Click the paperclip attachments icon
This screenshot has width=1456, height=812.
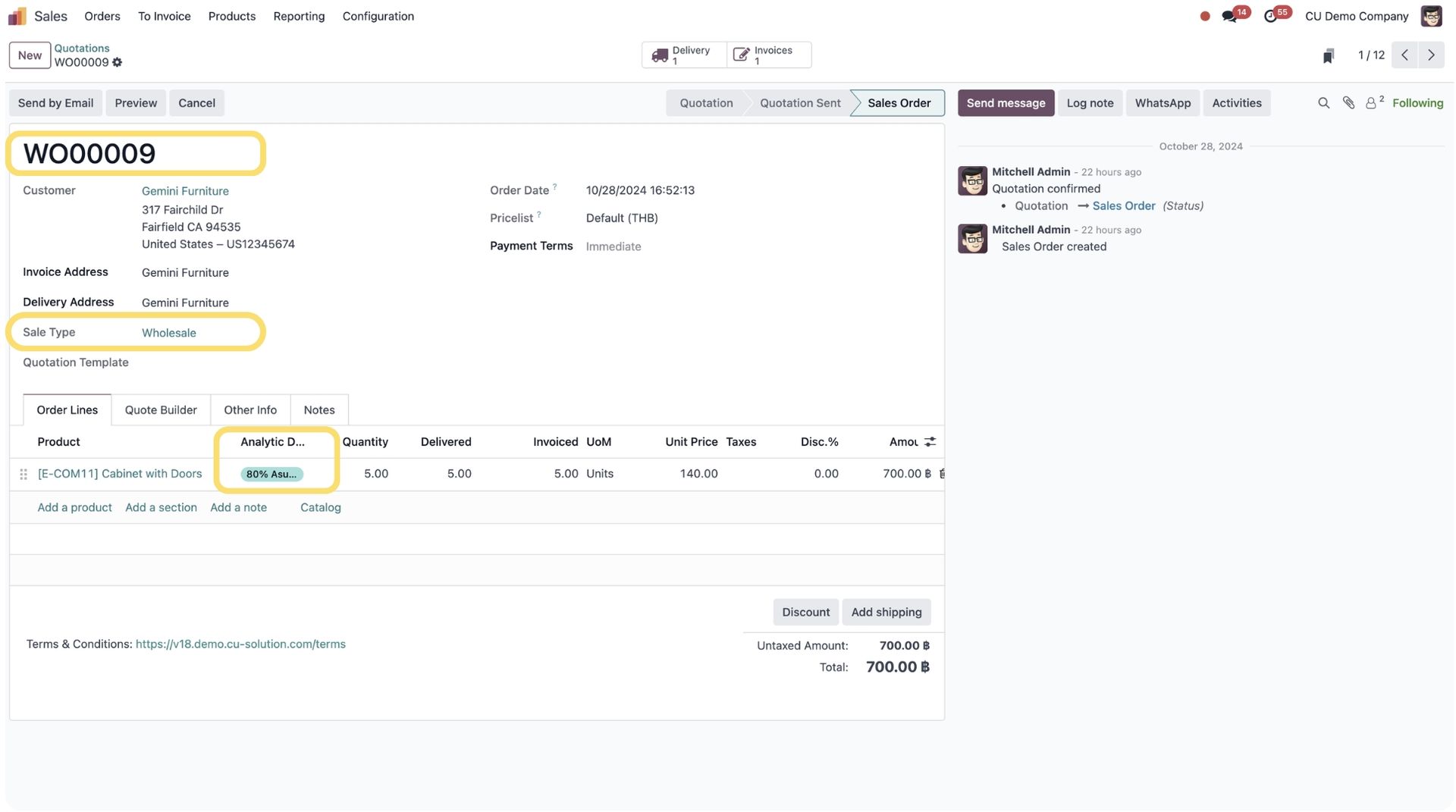point(1348,103)
